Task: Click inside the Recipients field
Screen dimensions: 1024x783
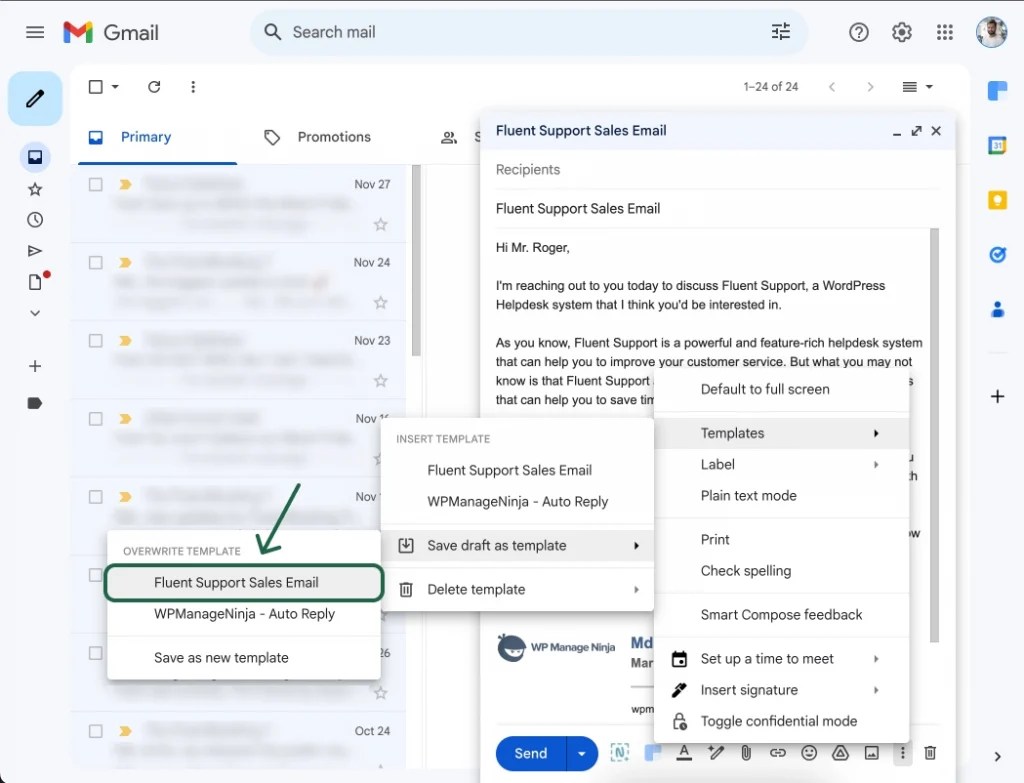Action: tap(560, 169)
